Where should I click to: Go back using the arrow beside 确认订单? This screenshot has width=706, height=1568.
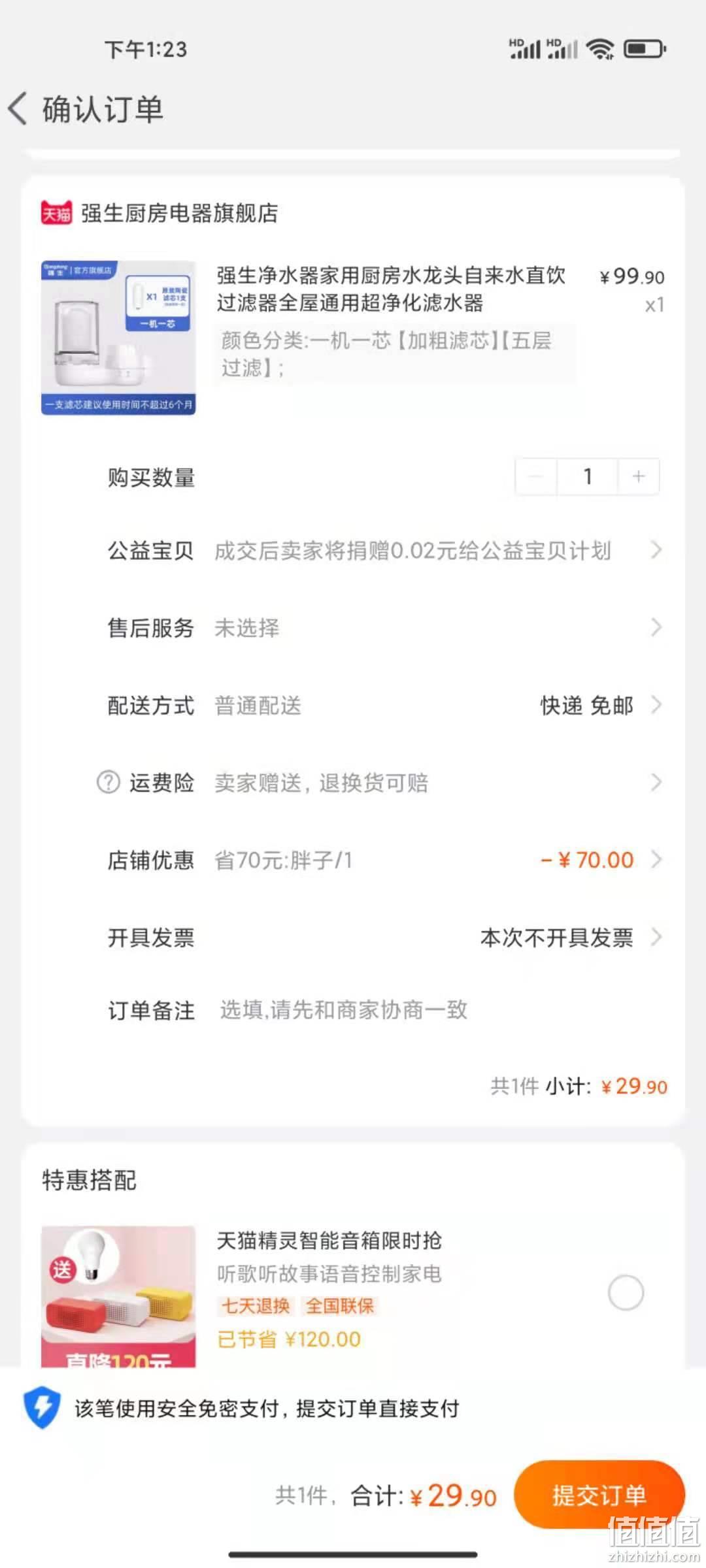[18, 108]
